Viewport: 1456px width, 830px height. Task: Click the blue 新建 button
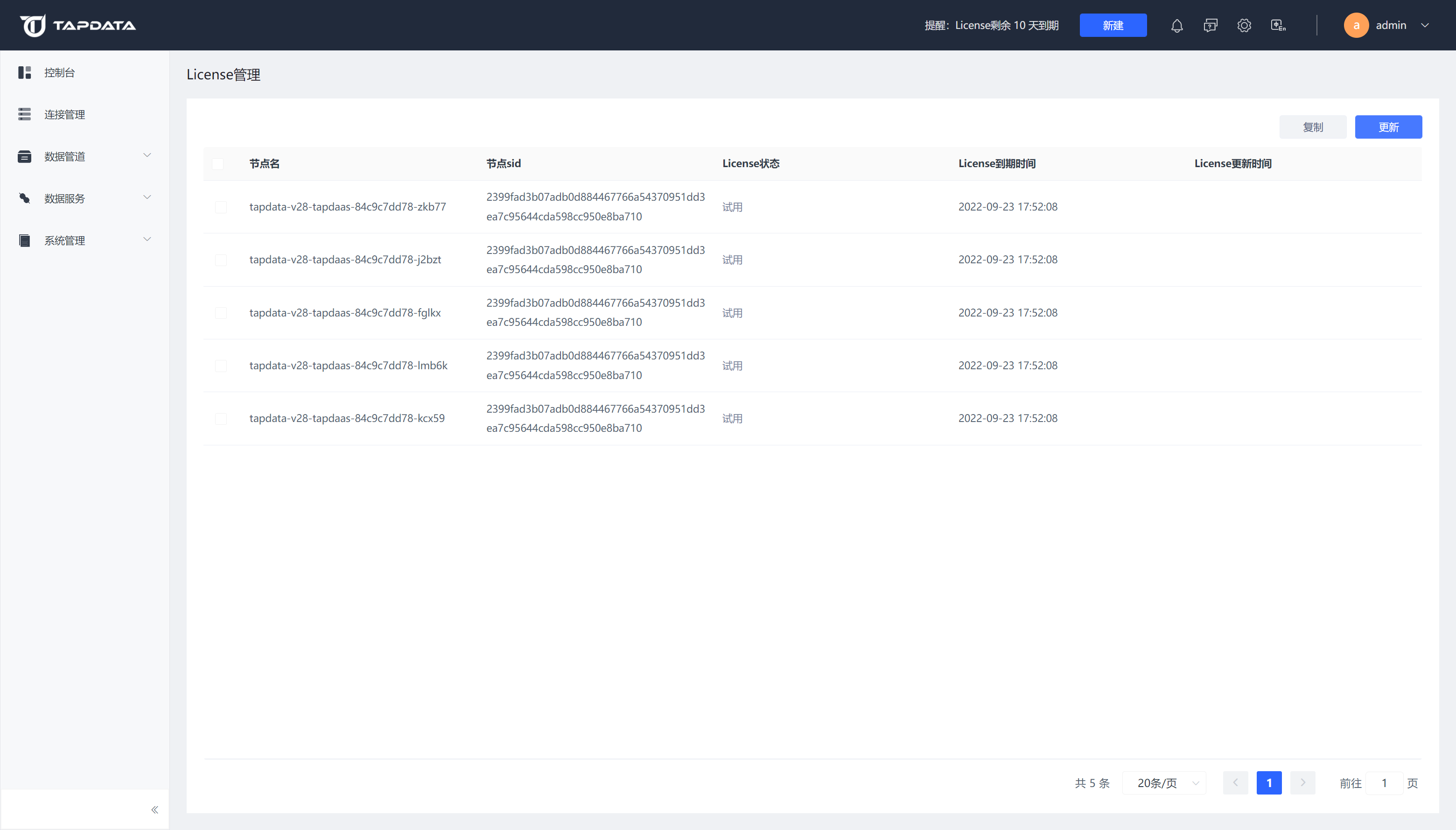click(1113, 26)
